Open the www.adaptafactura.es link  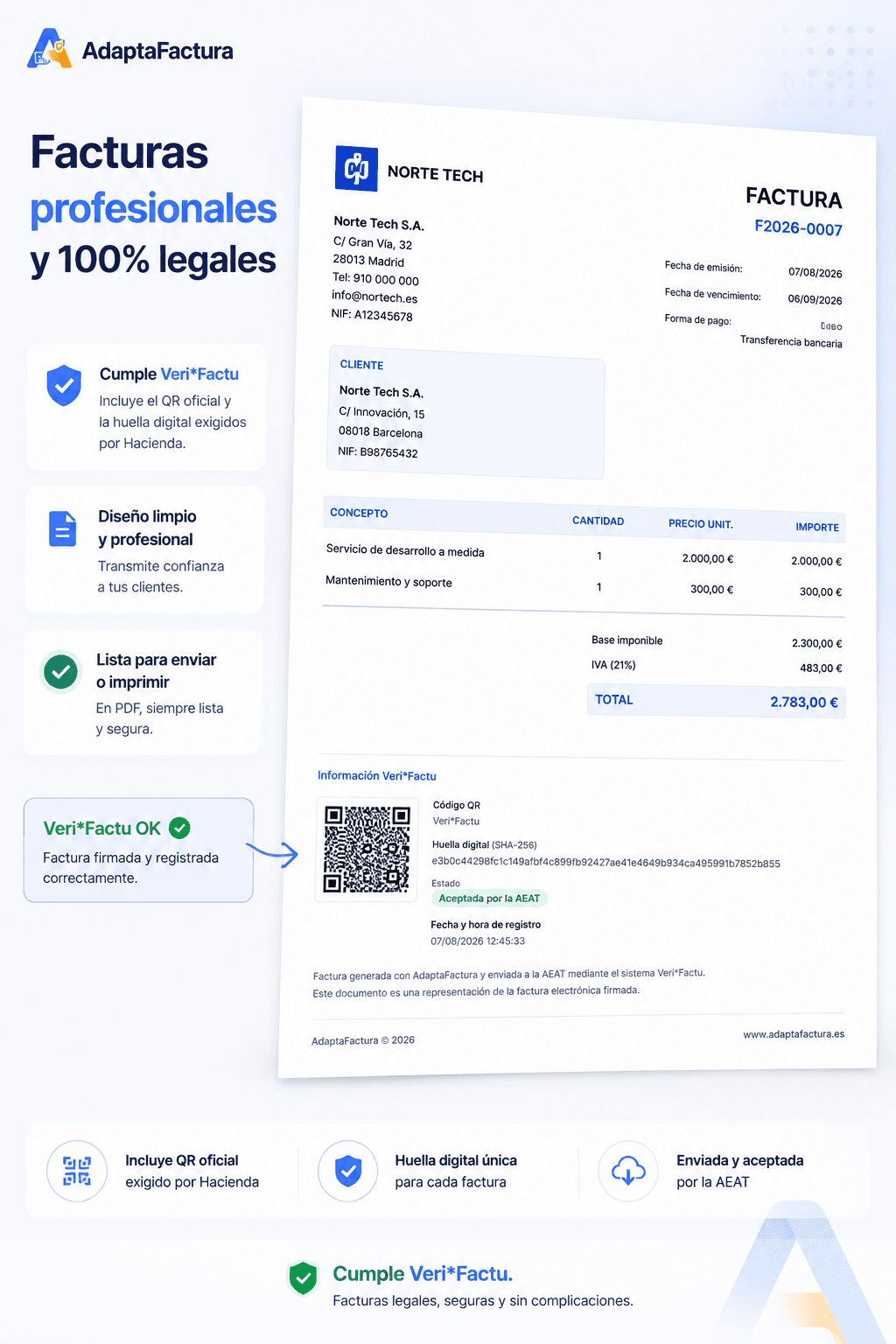click(x=794, y=1034)
